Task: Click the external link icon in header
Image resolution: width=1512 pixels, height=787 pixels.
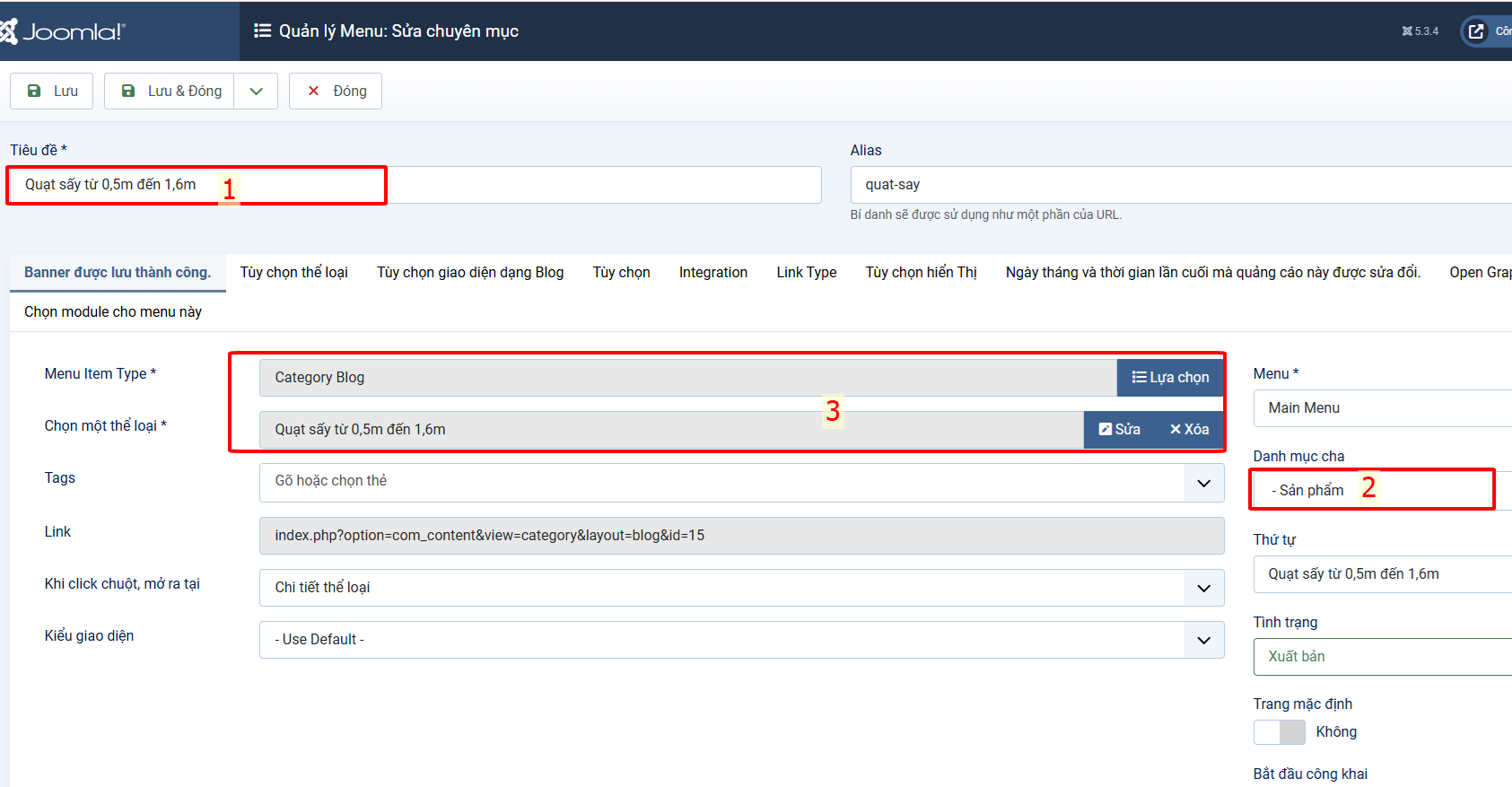Action: click(x=1476, y=31)
